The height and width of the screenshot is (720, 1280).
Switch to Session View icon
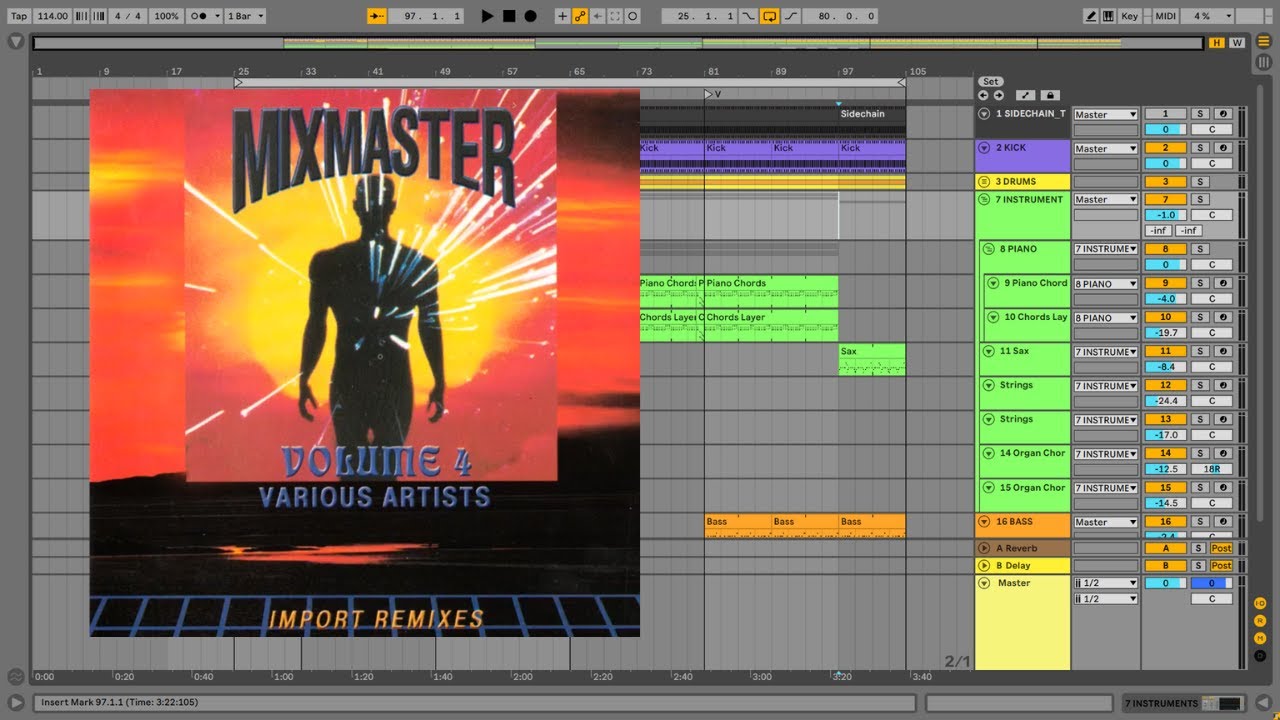tap(1264, 63)
